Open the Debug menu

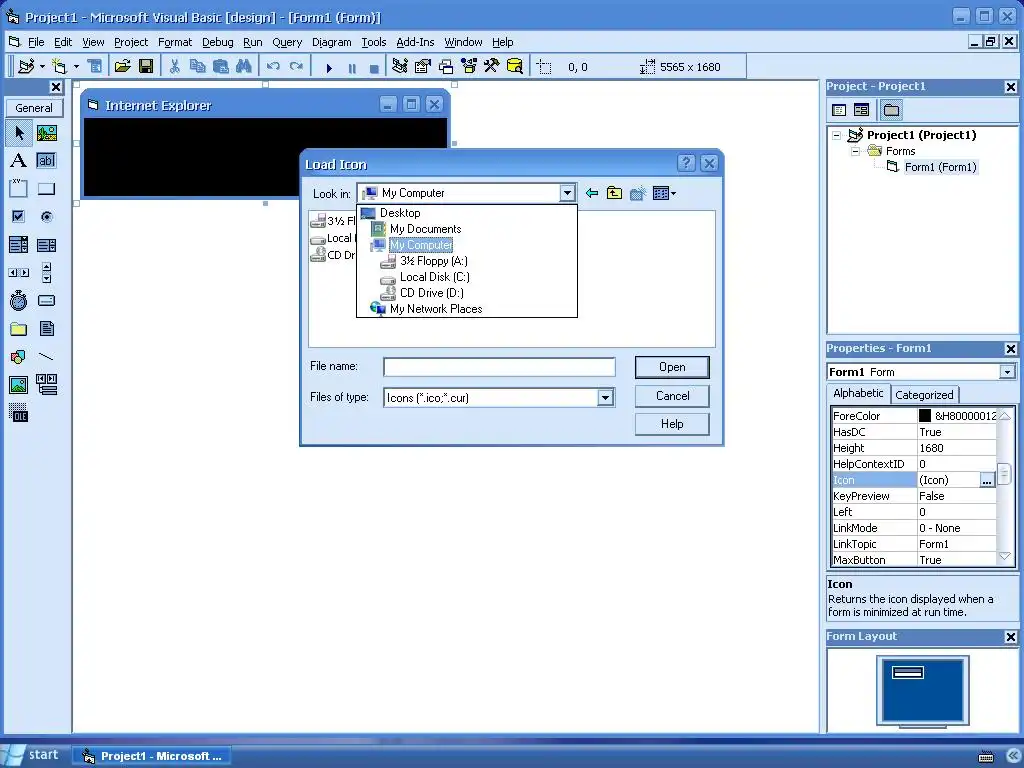[x=217, y=42]
